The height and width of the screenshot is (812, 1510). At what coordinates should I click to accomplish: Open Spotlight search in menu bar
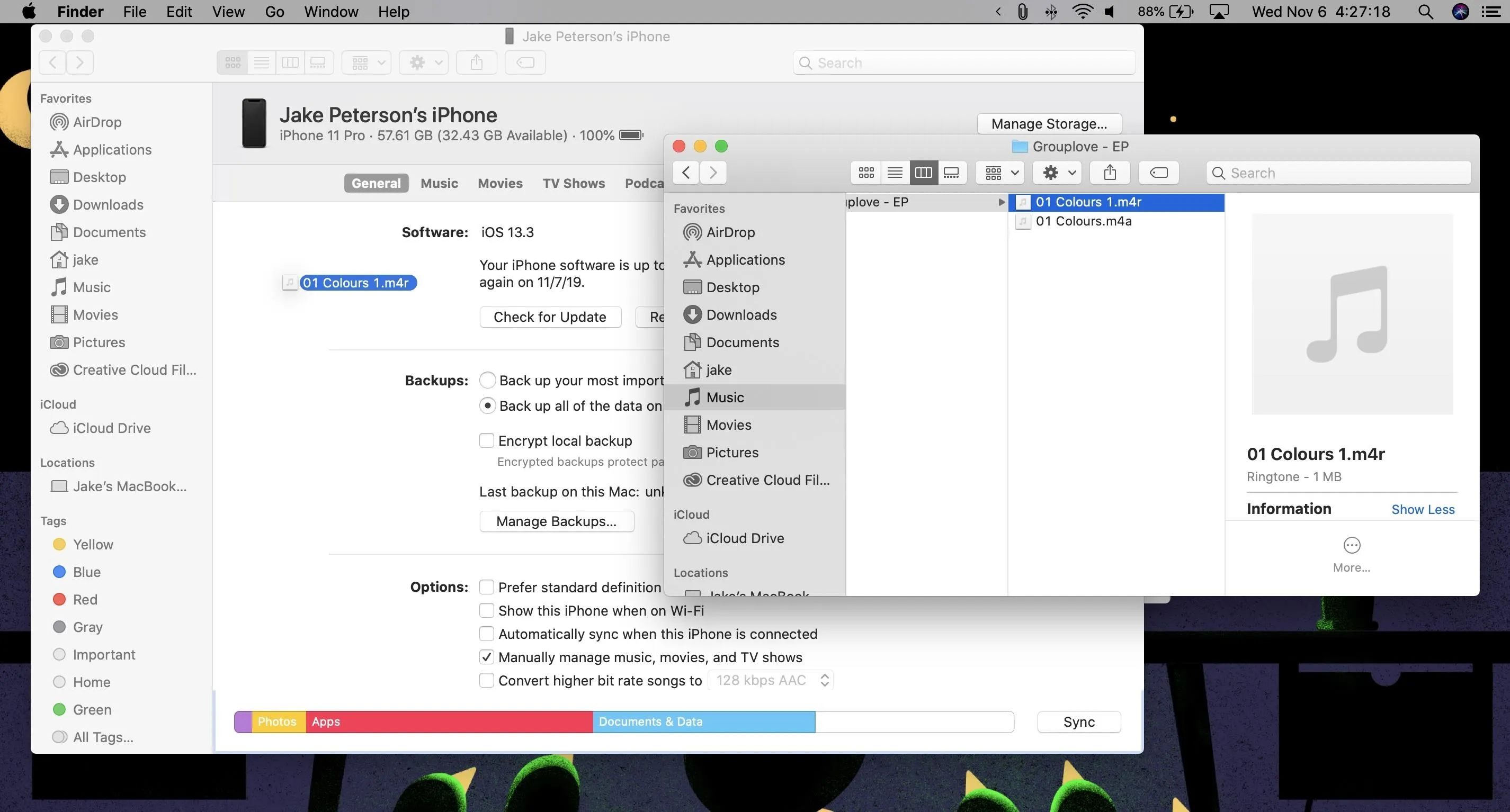pyautogui.click(x=1426, y=12)
